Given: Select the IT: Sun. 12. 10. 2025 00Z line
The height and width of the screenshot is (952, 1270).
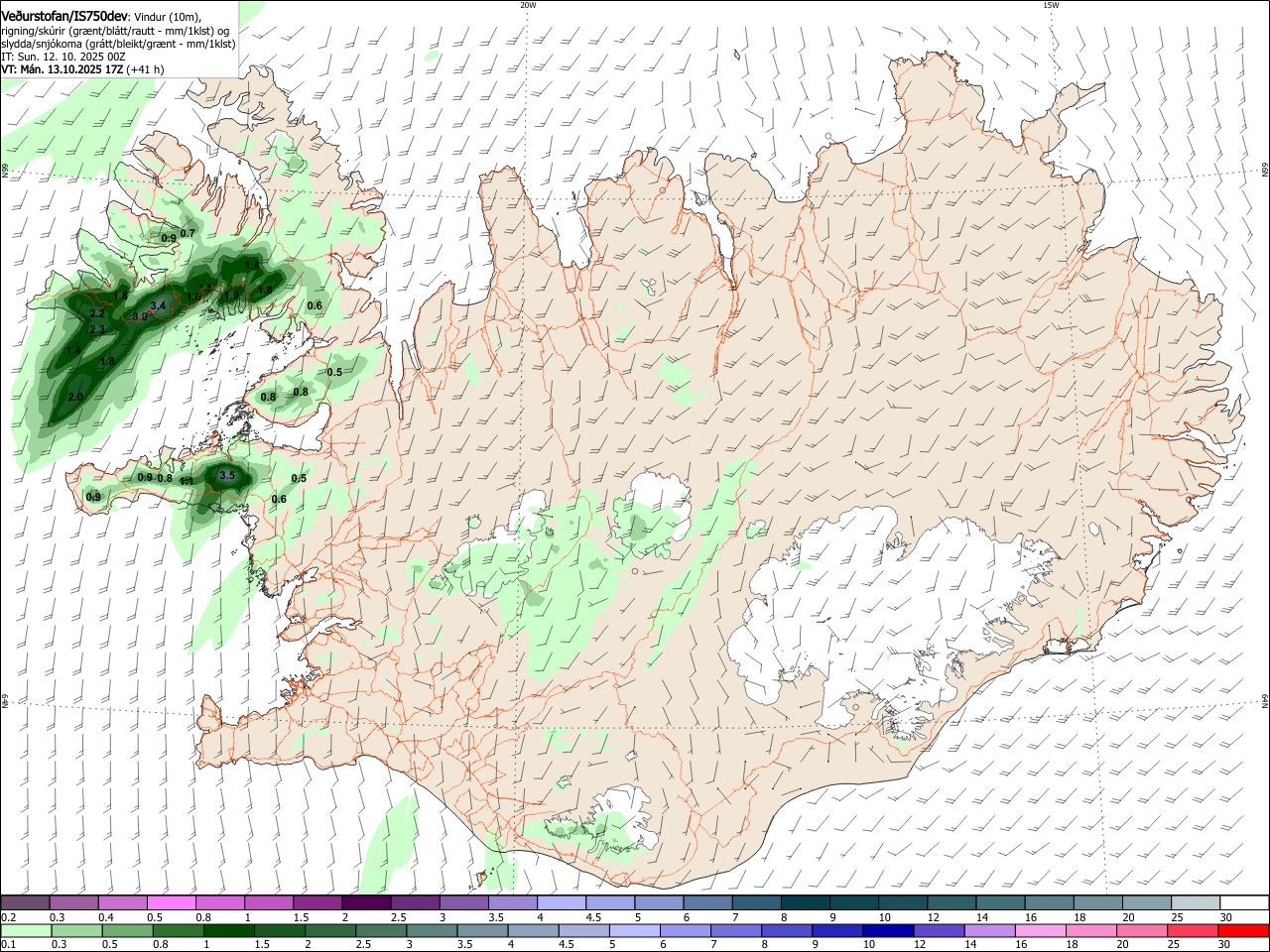Looking at the screenshot, I should pos(63,57).
